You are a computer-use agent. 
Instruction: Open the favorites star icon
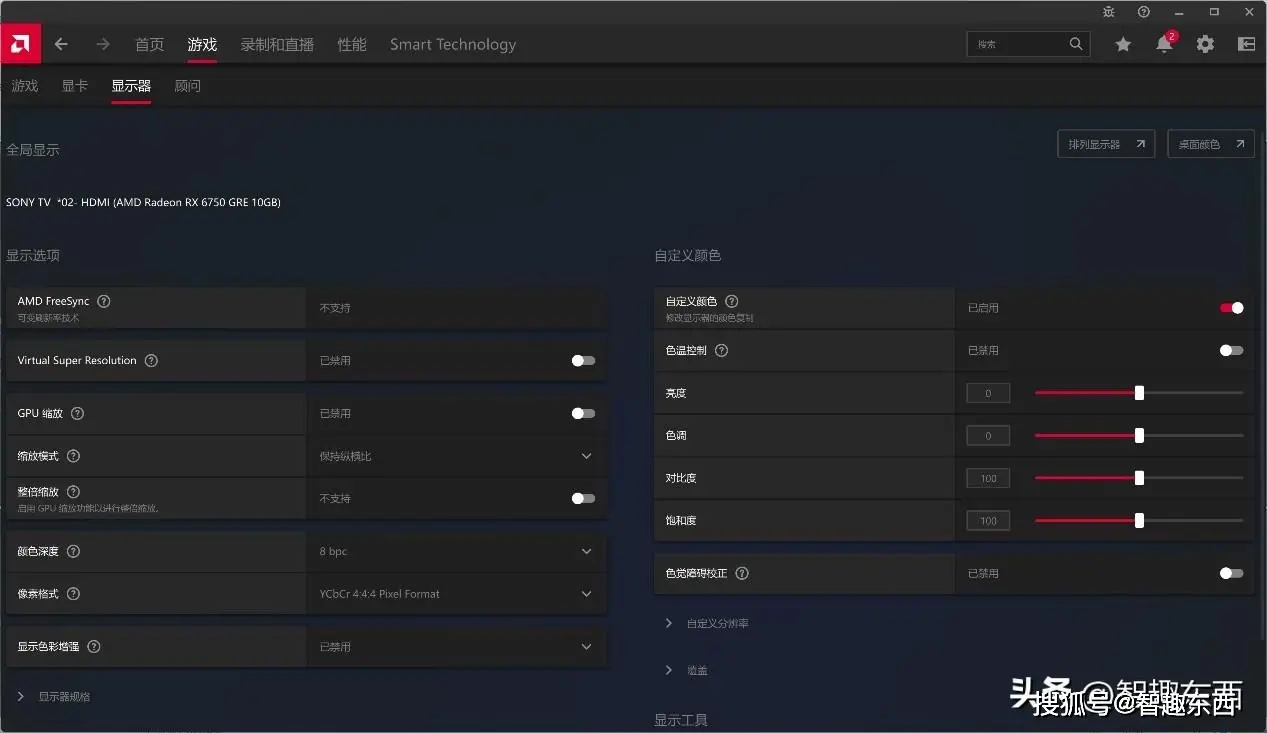point(1123,44)
